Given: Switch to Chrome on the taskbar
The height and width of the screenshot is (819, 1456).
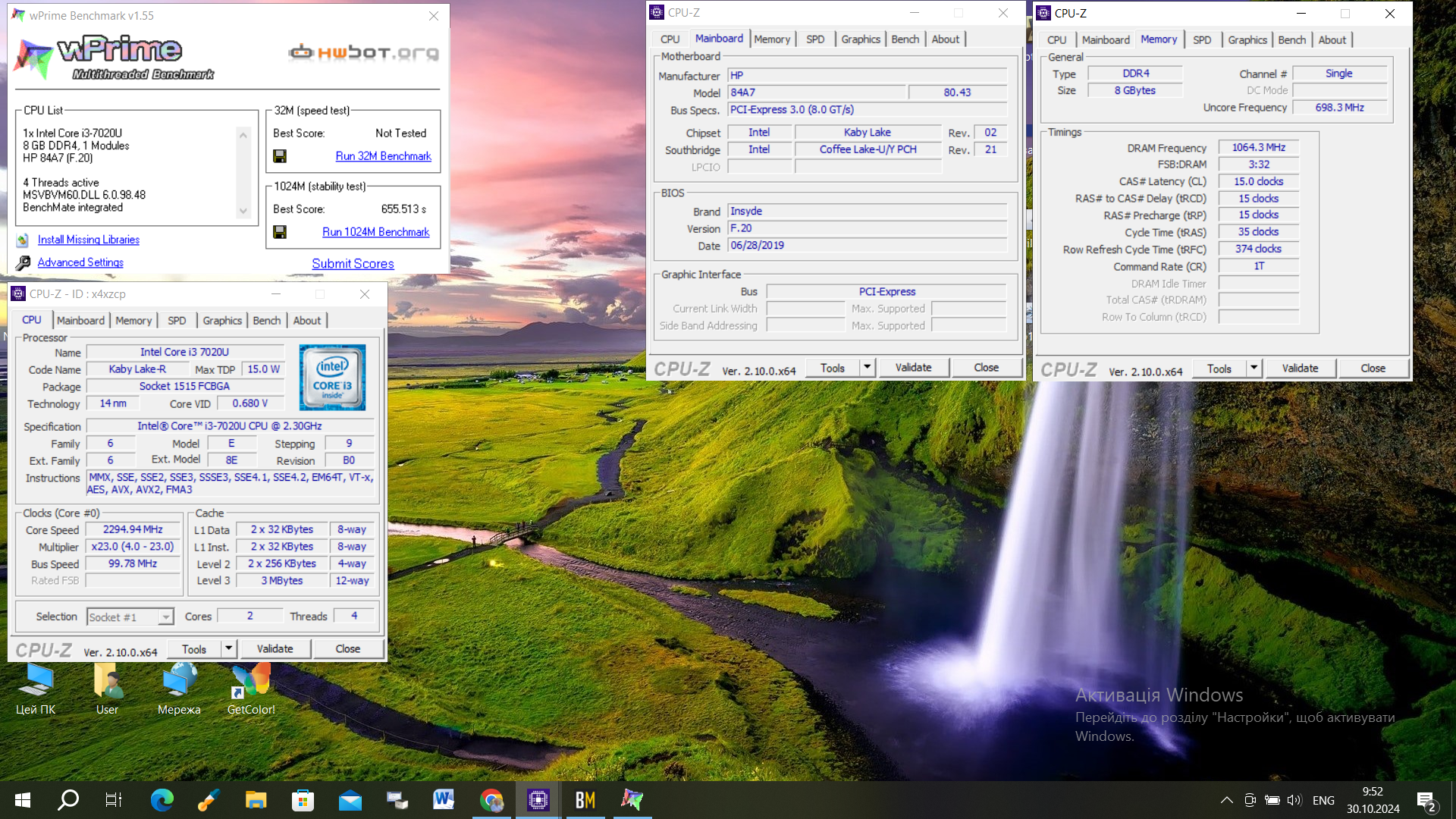Looking at the screenshot, I should (491, 800).
